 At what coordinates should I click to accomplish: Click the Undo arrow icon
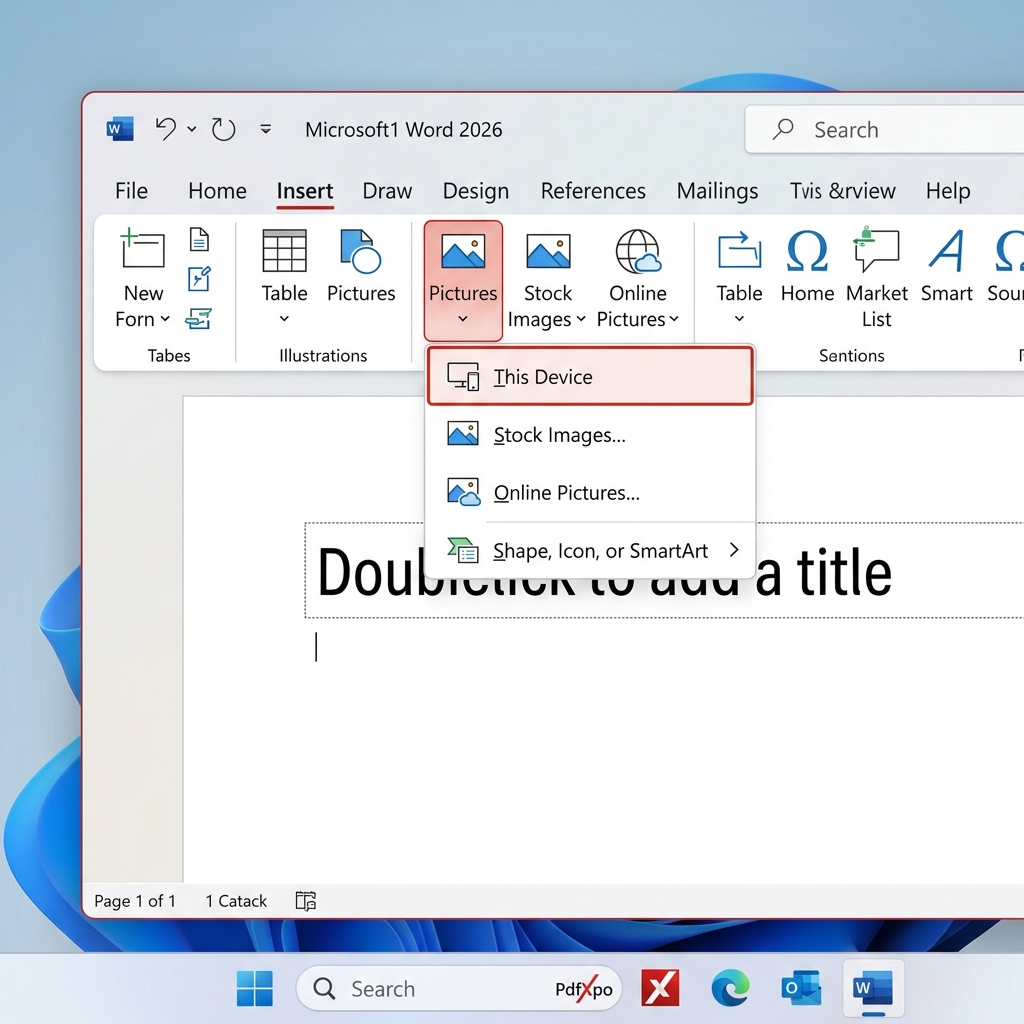(x=166, y=128)
